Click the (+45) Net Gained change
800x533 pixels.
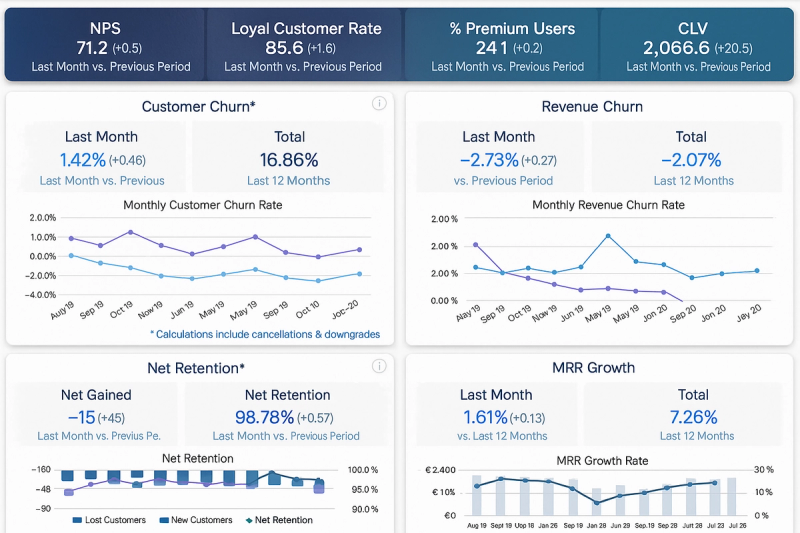pyautogui.click(x=111, y=418)
